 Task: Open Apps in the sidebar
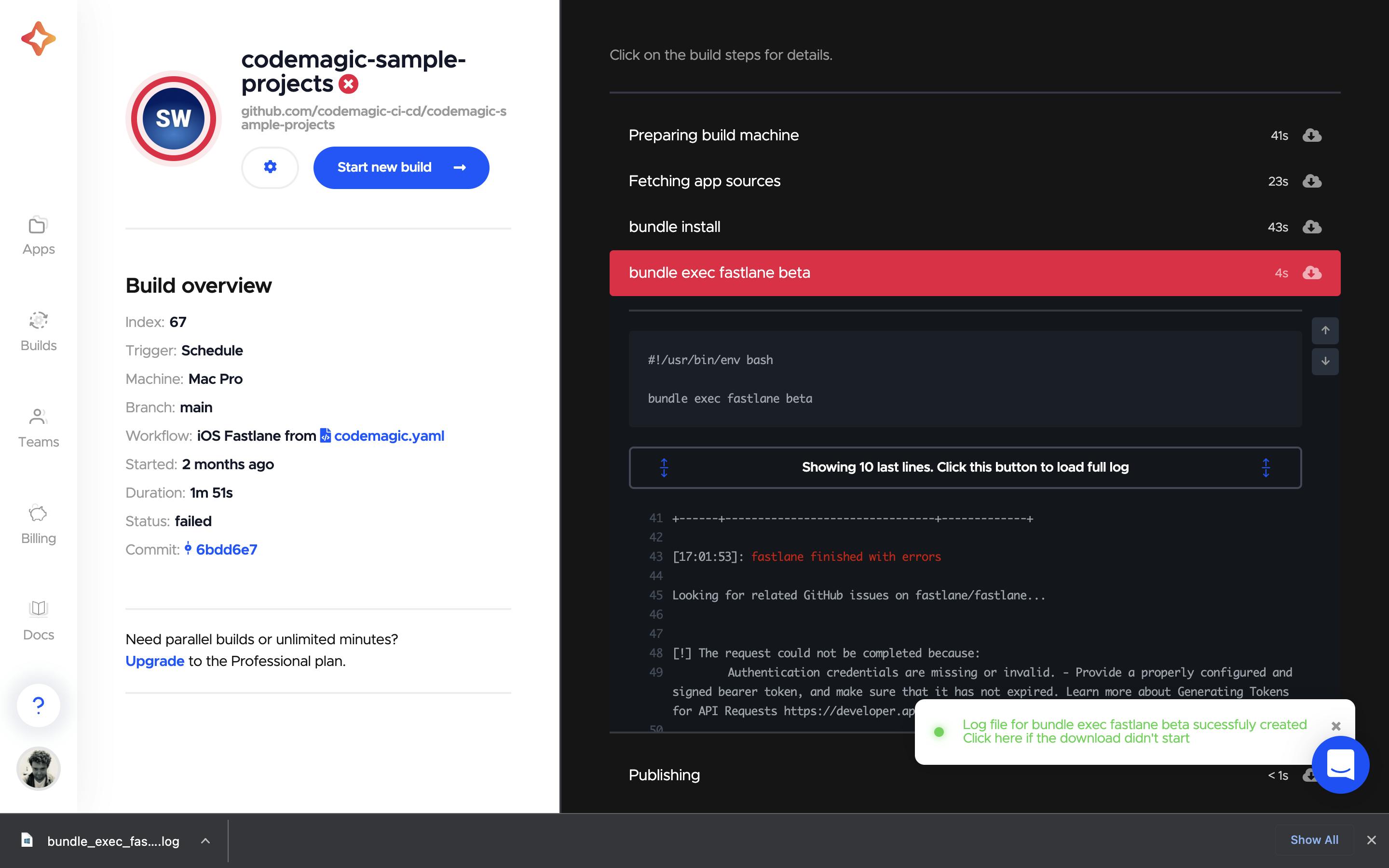coord(39,236)
